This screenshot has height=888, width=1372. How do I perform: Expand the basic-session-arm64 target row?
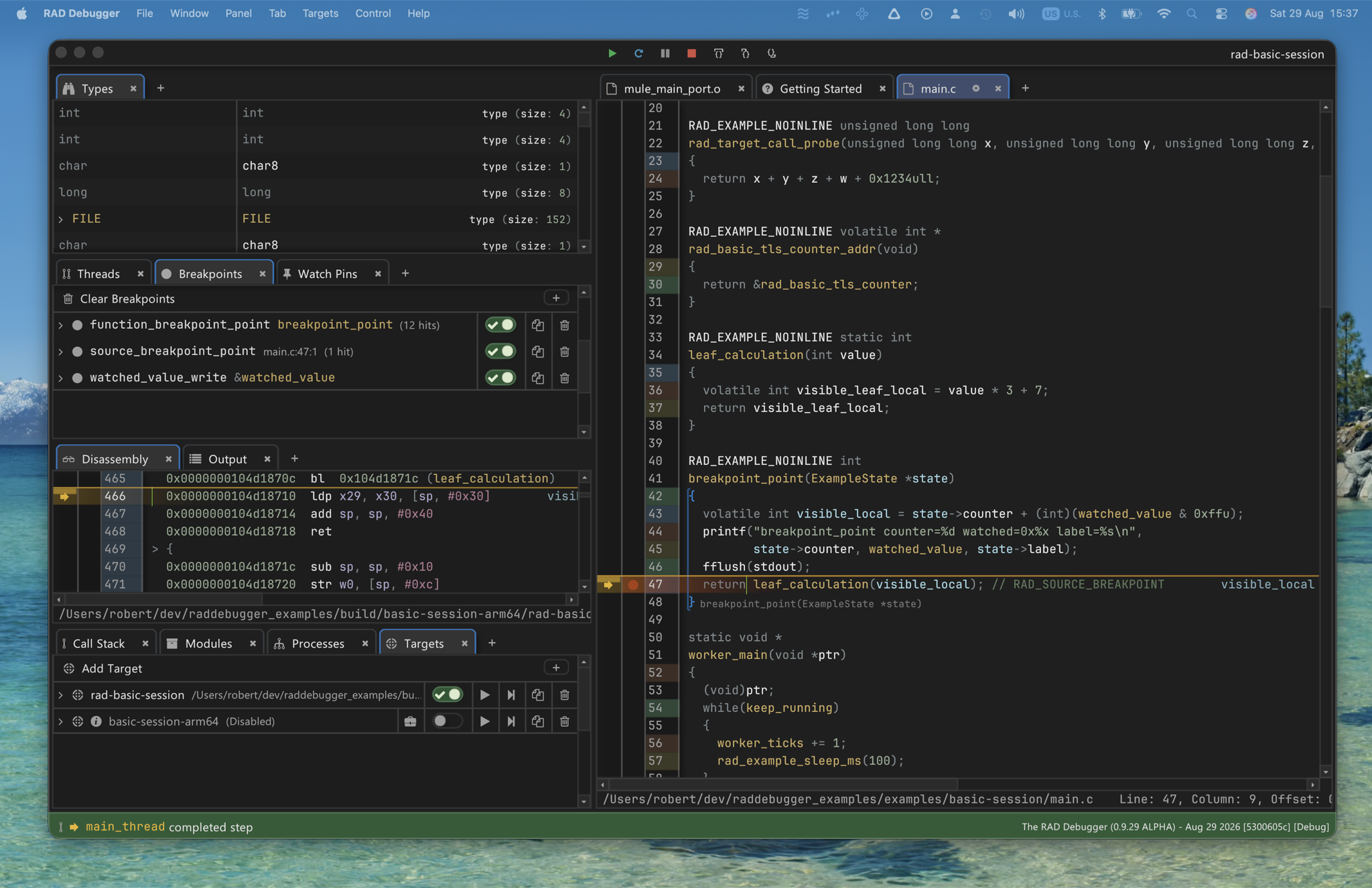tap(61, 721)
